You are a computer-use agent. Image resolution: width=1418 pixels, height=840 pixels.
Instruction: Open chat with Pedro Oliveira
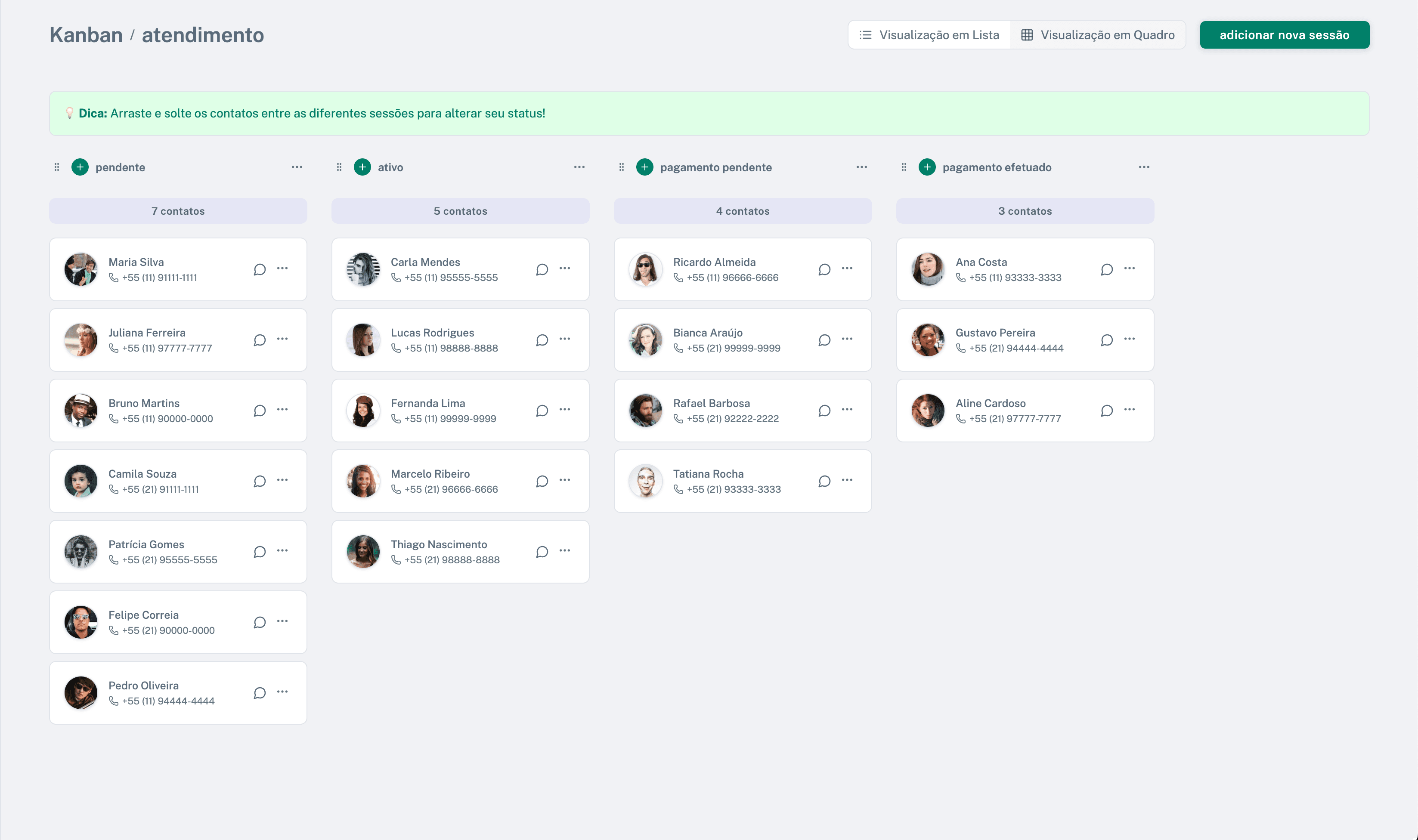(259, 693)
